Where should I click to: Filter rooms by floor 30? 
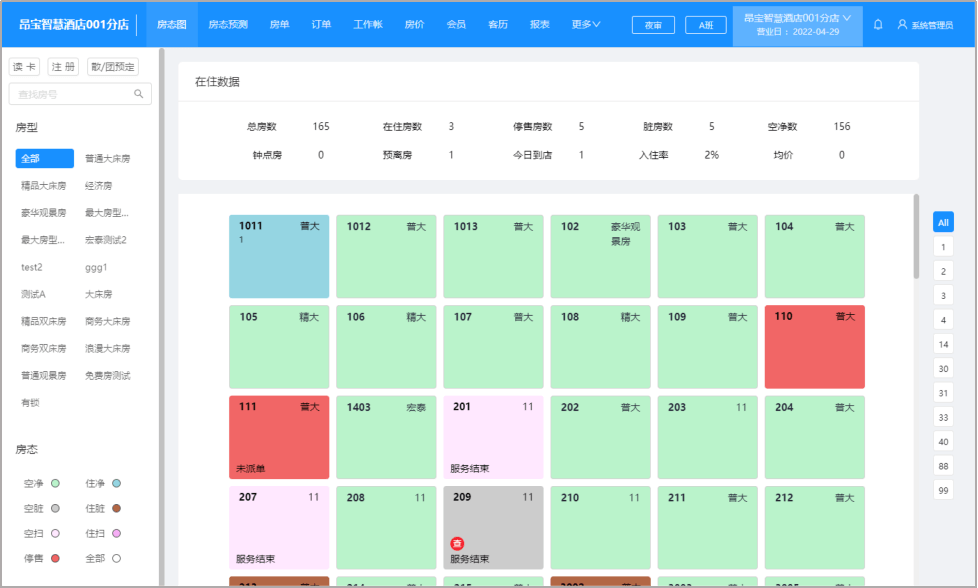coord(943,369)
